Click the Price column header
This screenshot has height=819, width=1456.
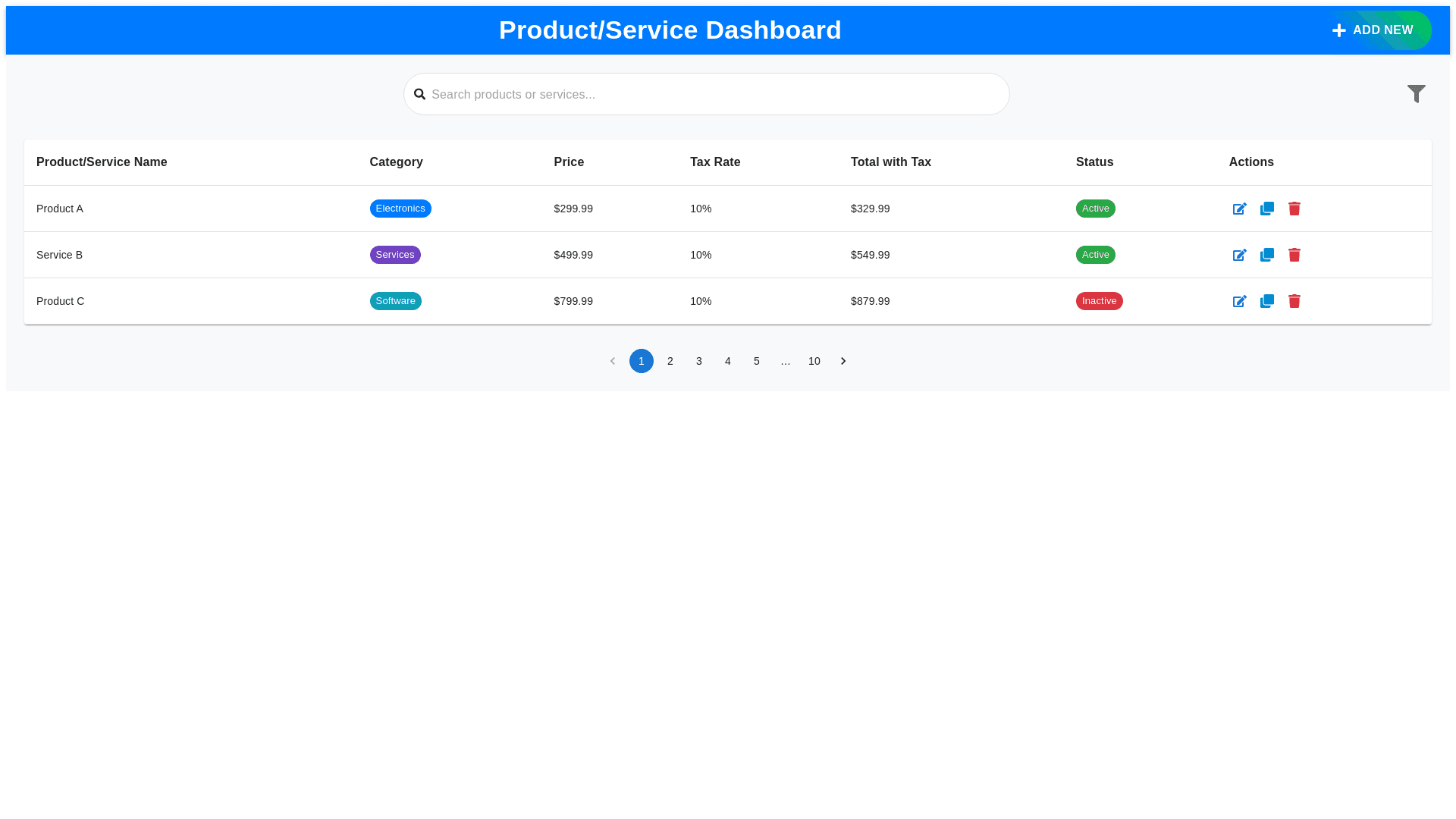click(x=569, y=162)
